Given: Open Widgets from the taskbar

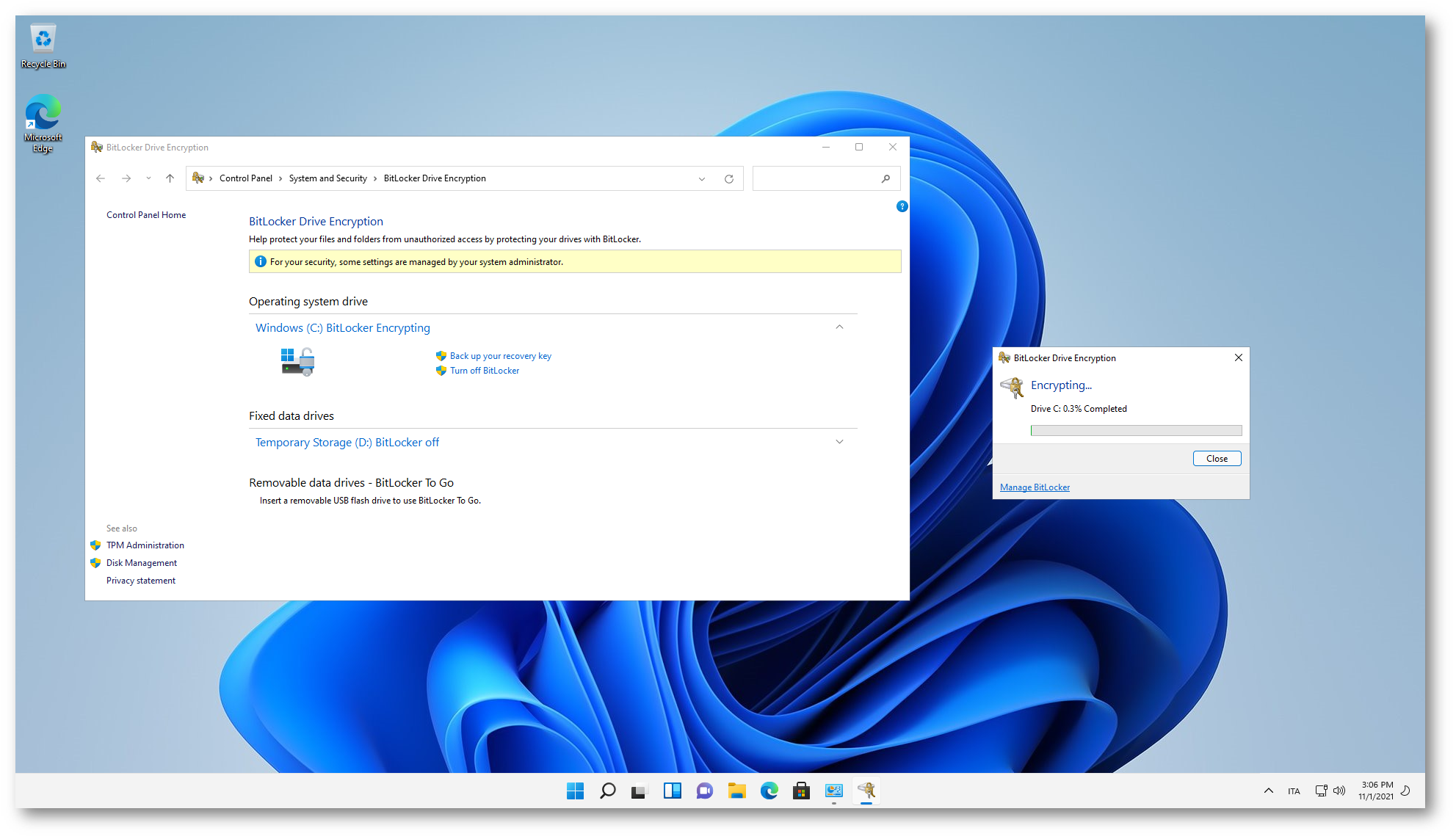Looking at the screenshot, I should (x=672, y=791).
